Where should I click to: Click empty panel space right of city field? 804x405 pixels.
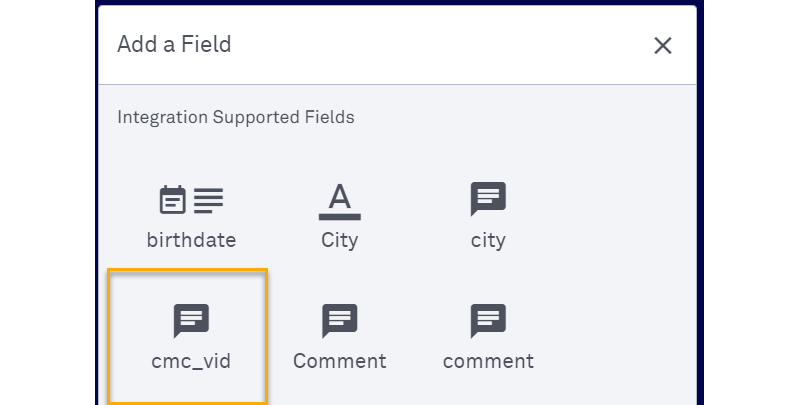[610, 215]
